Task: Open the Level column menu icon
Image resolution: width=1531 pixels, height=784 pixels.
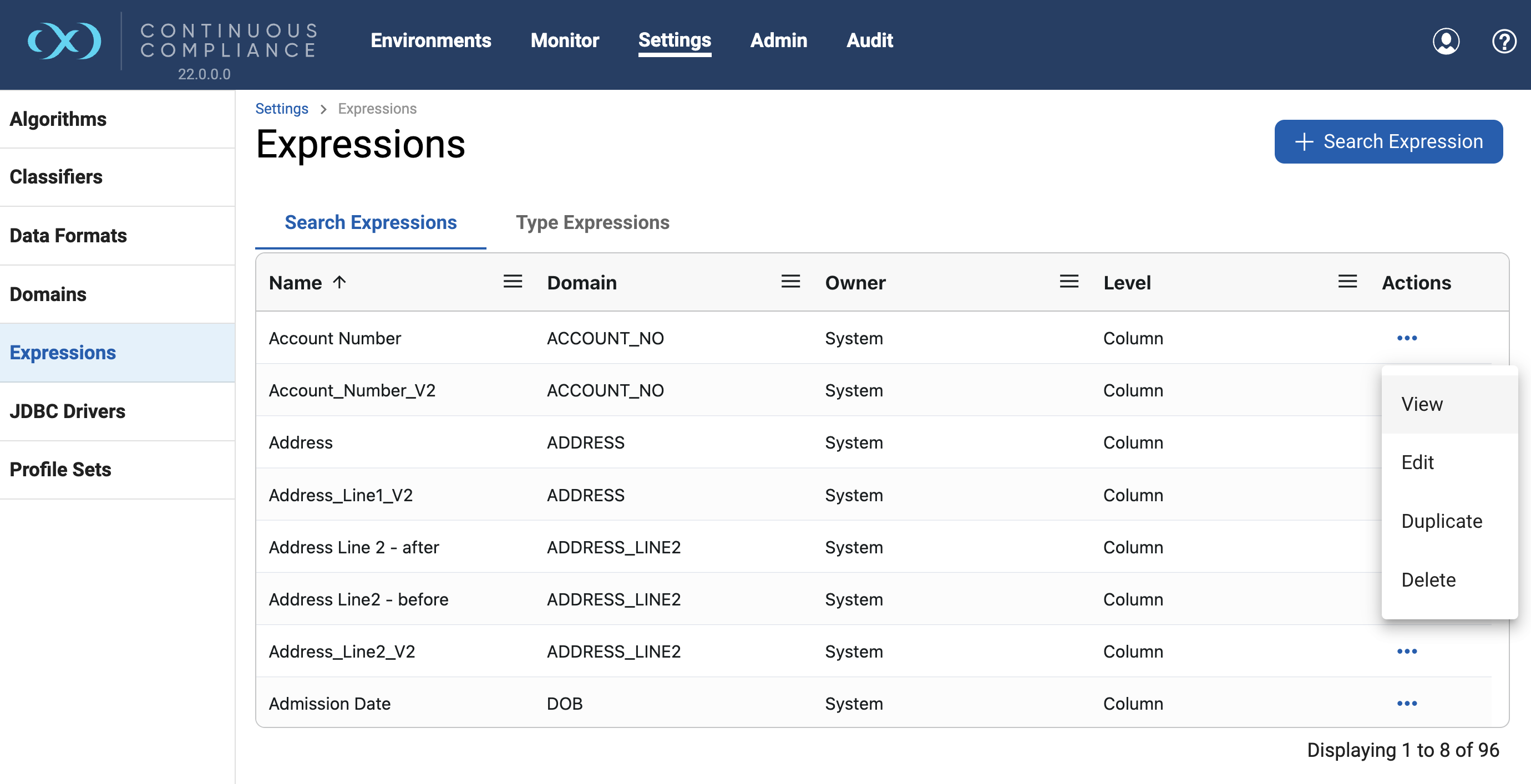Action: pos(1347,282)
